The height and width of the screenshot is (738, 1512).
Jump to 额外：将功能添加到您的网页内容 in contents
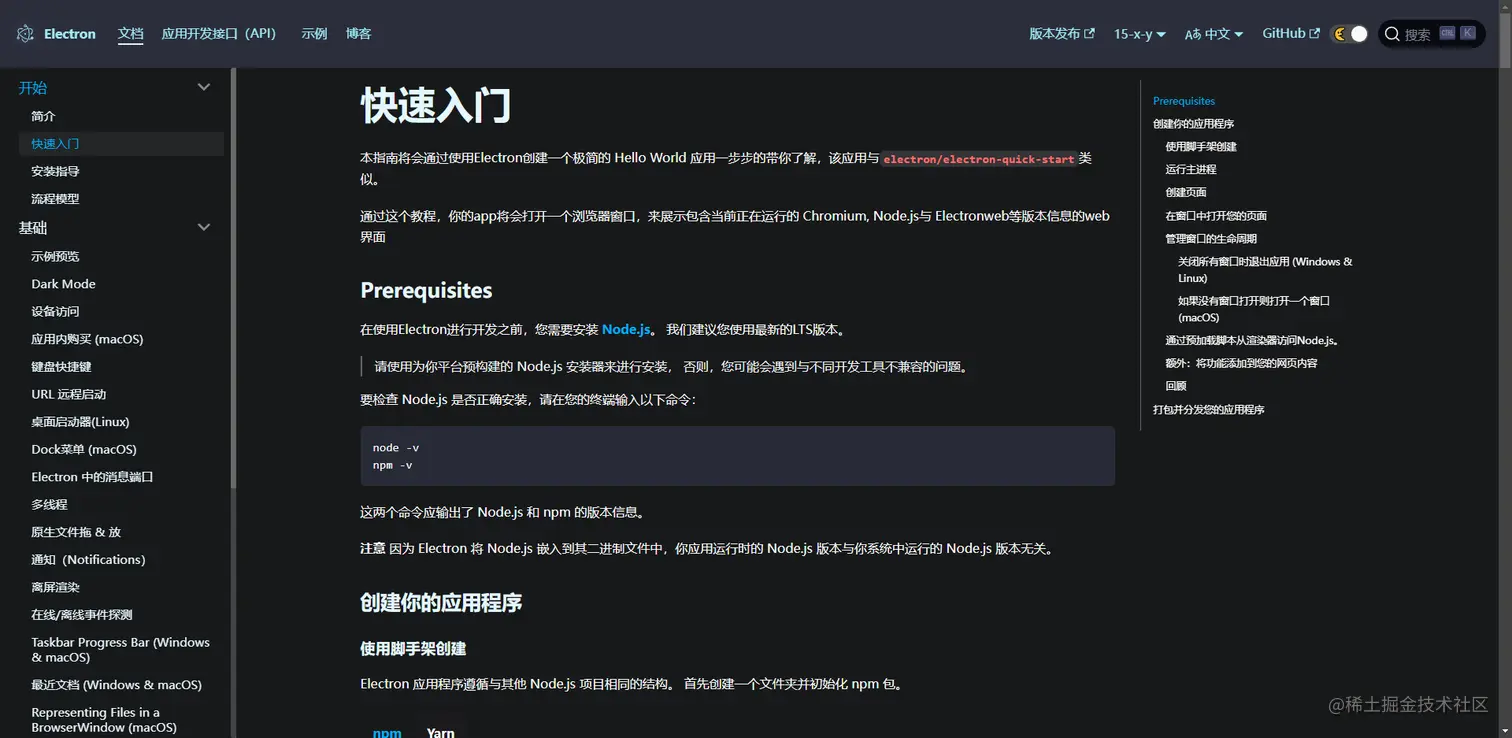coord(1241,363)
